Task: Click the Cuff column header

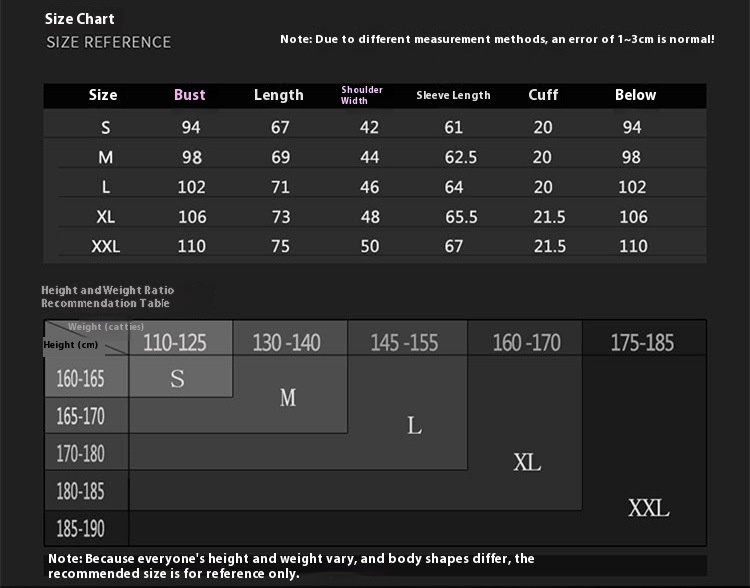Action: click(542, 95)
